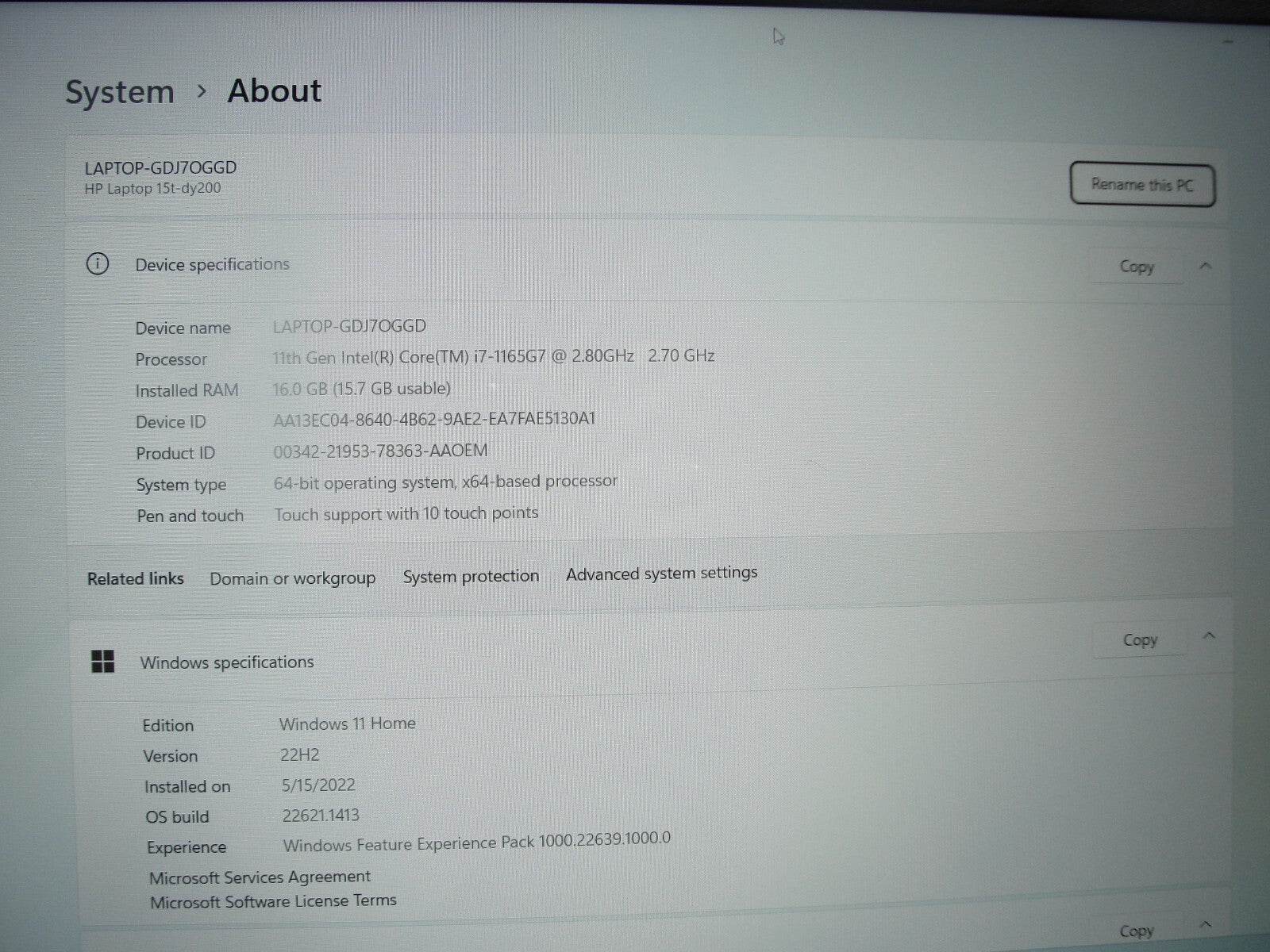Click the breadcrumb arrow between System and About
This screenshot has width=1270, height=952.
[202, 92]
